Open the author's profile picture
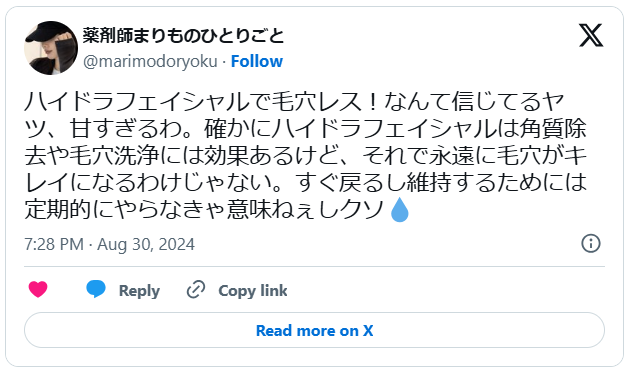 51,48
